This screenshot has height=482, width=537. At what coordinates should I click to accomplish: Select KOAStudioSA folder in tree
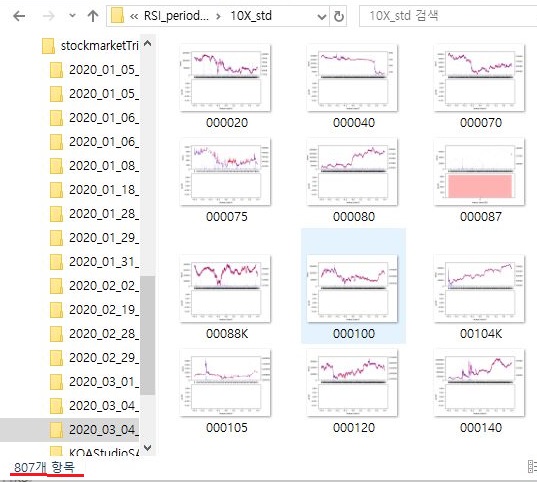[94, 452]
